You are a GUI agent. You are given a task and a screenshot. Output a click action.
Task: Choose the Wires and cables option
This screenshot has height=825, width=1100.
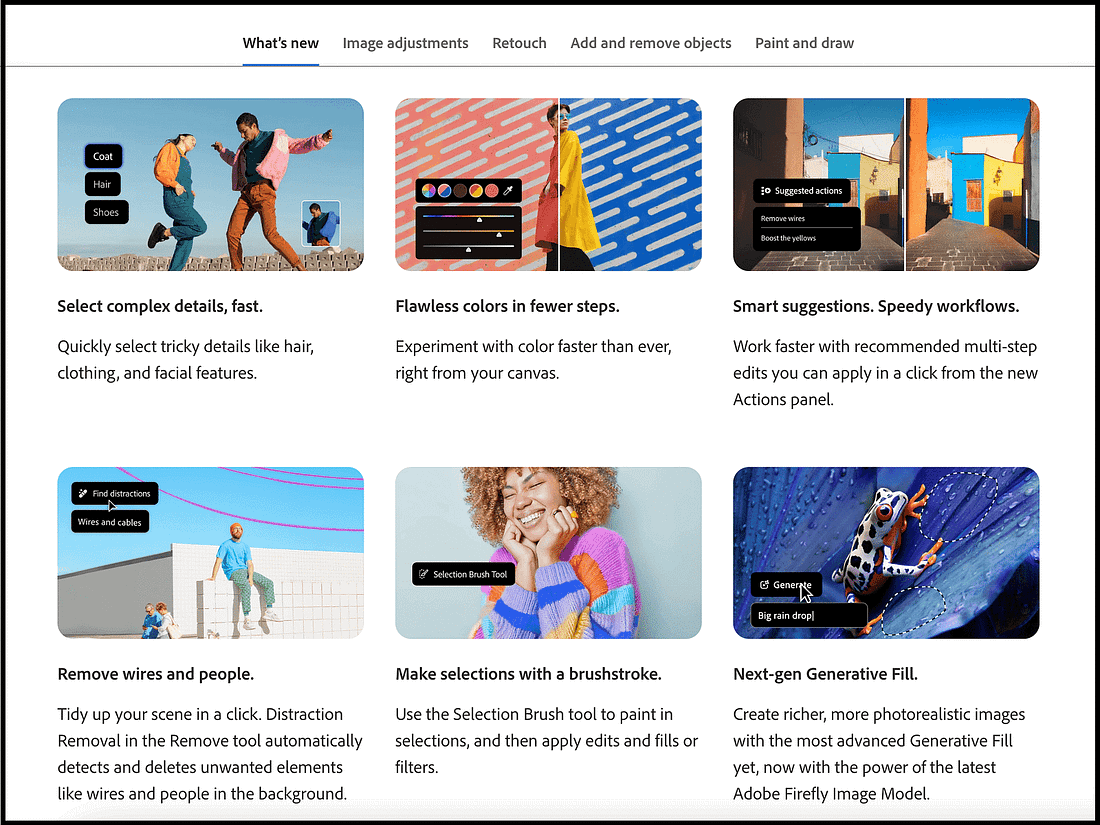point(110,522)
